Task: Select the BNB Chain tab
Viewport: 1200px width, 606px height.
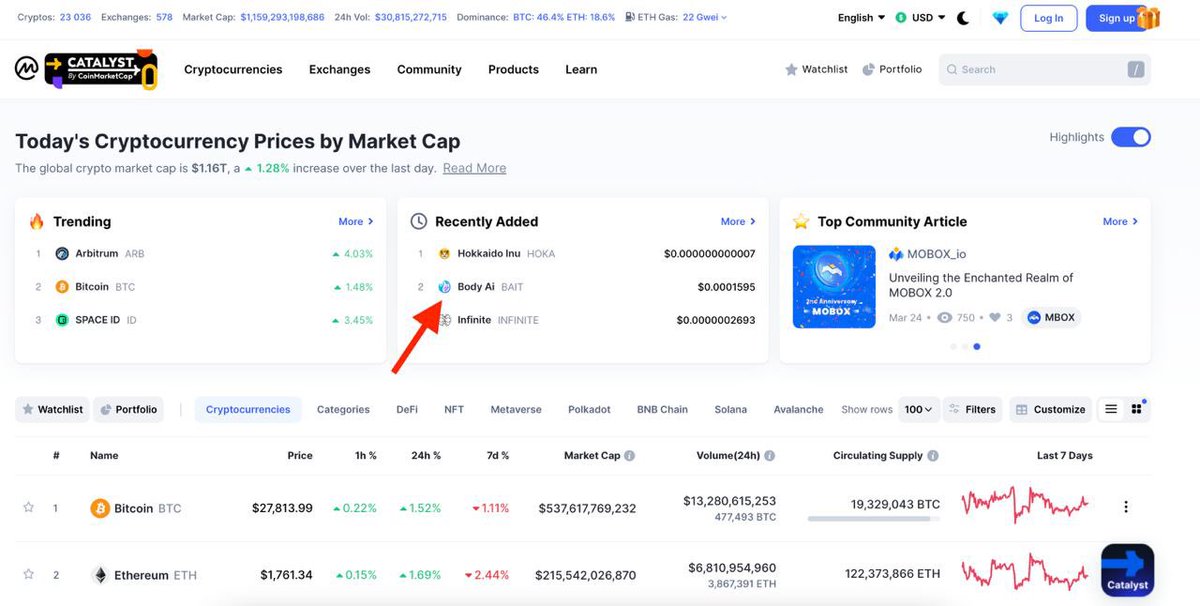Action: [x=662, y=409]
